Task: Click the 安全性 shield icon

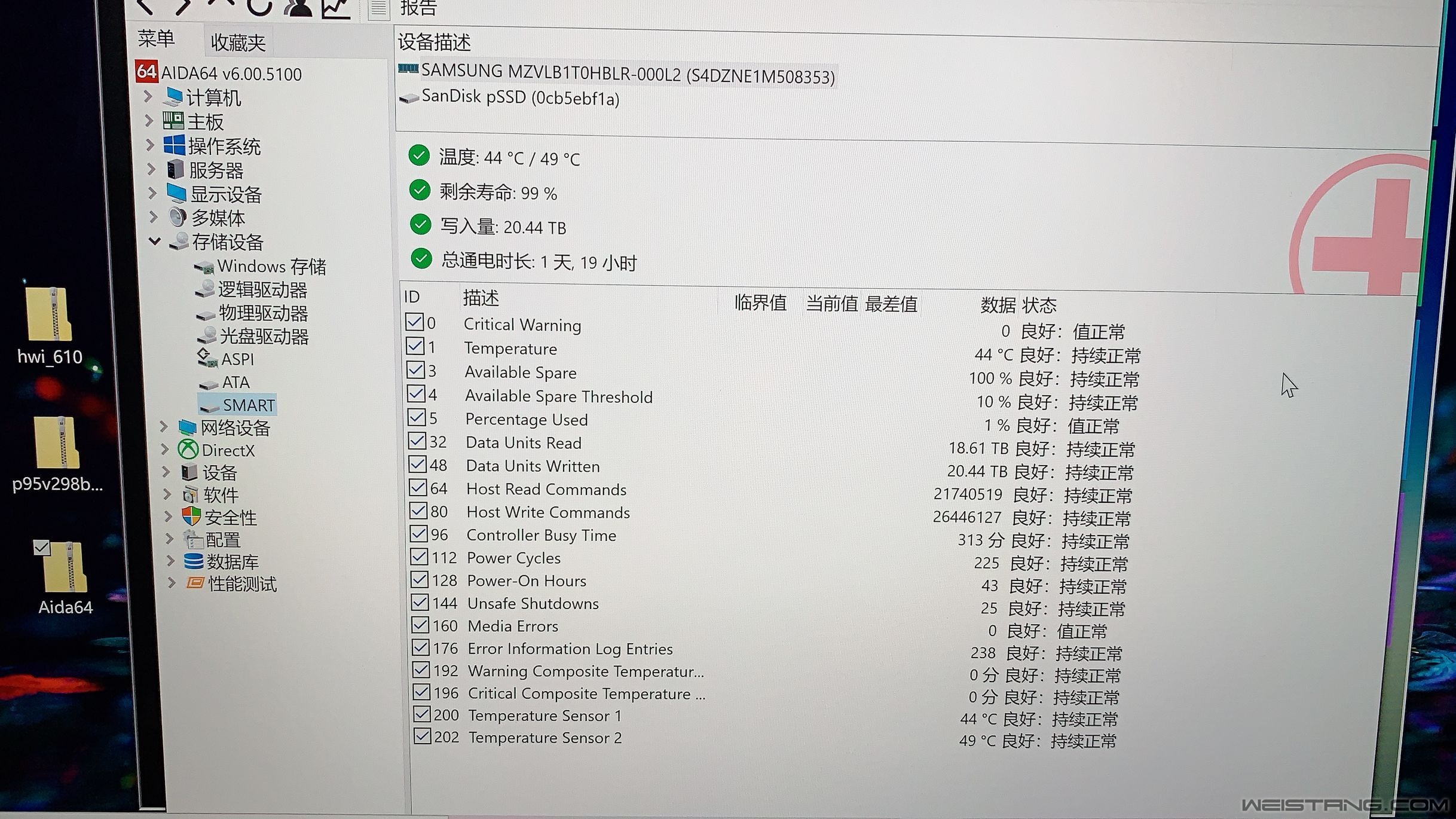Action: tap(191, 517)
